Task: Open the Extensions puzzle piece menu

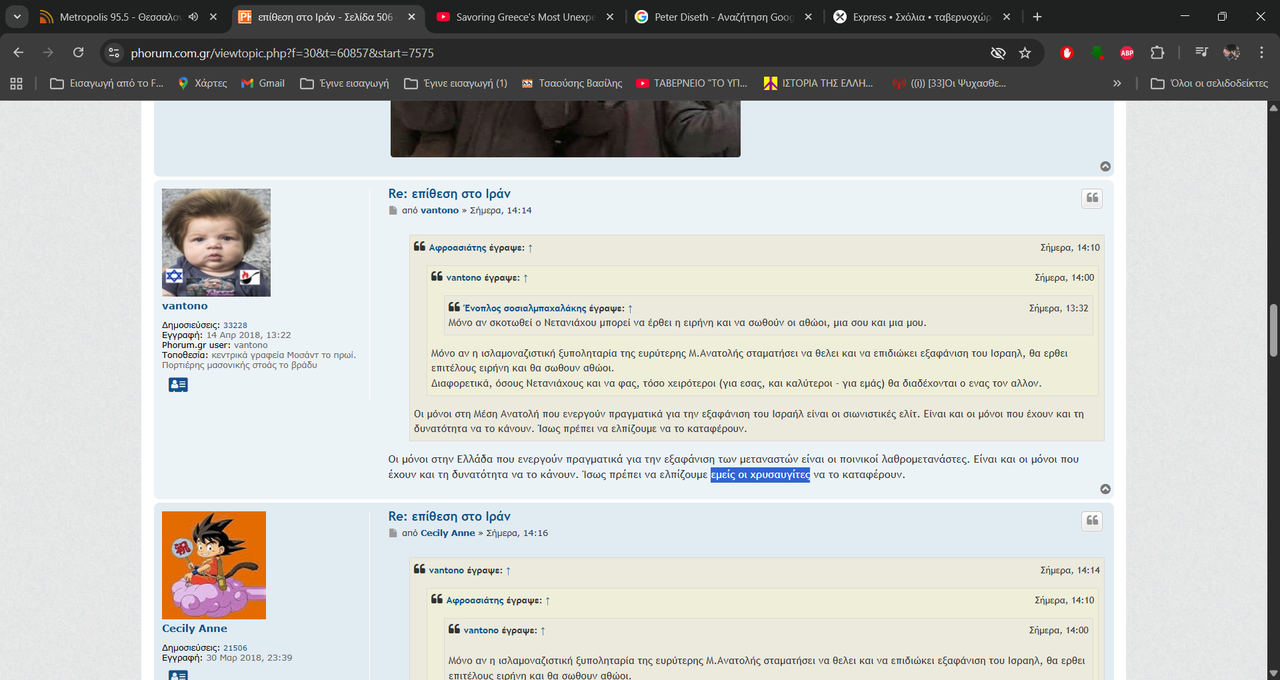Action: tap(1158, 52)
